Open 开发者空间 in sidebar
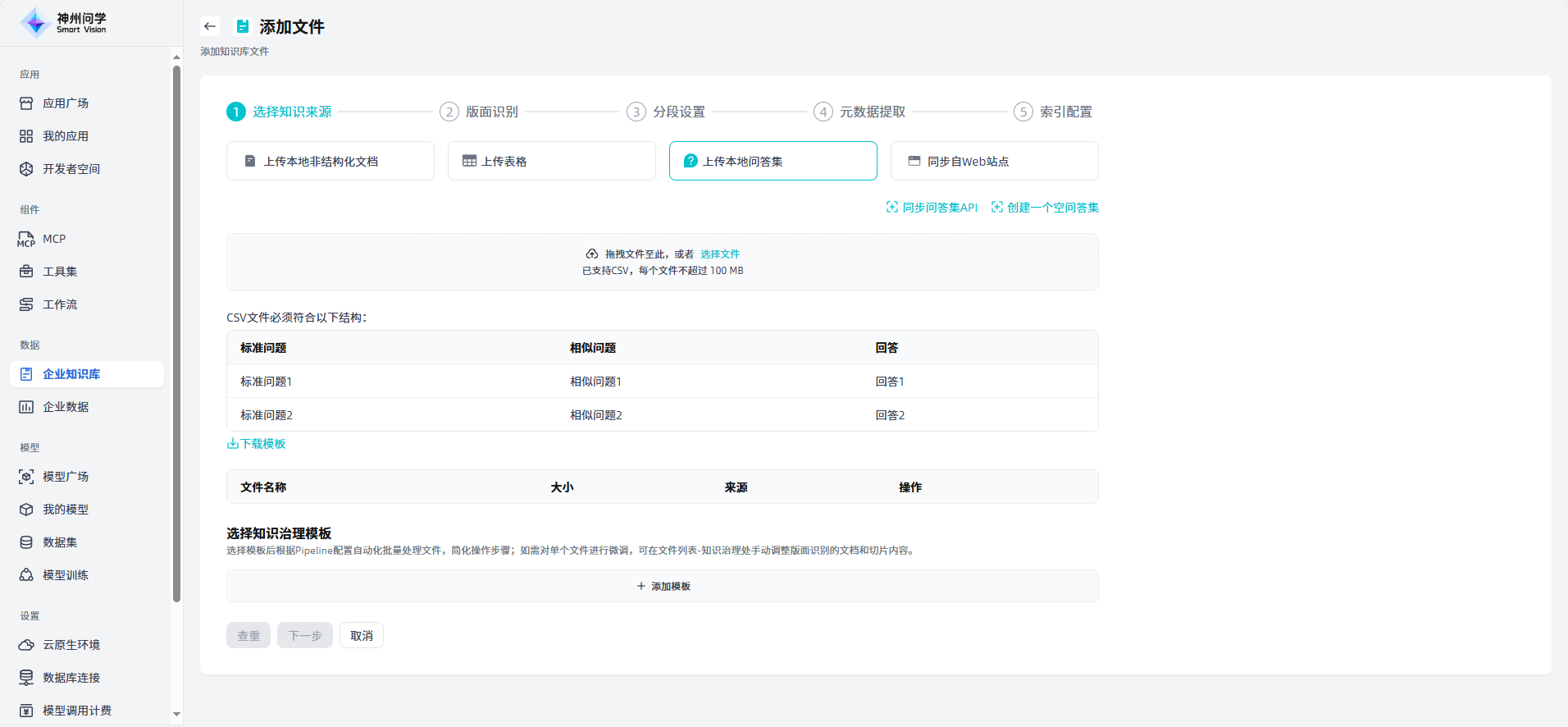 point(71,169)
